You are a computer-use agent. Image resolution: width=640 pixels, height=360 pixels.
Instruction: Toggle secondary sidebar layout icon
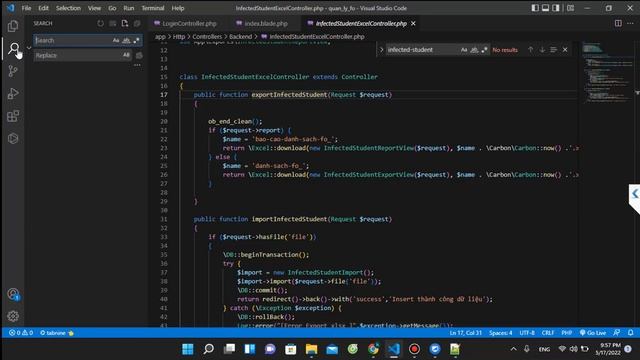coord(556,8)
